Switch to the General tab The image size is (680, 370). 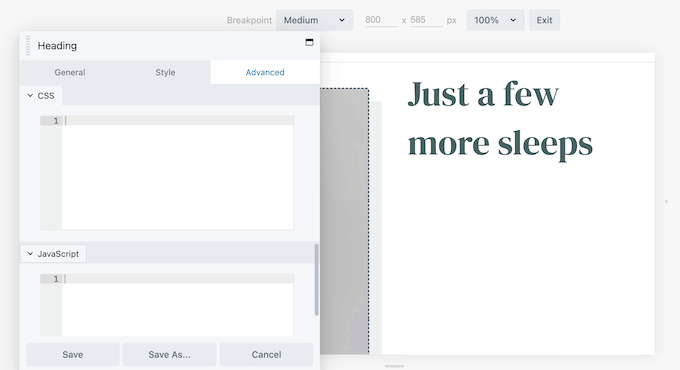tap(70, 72)
